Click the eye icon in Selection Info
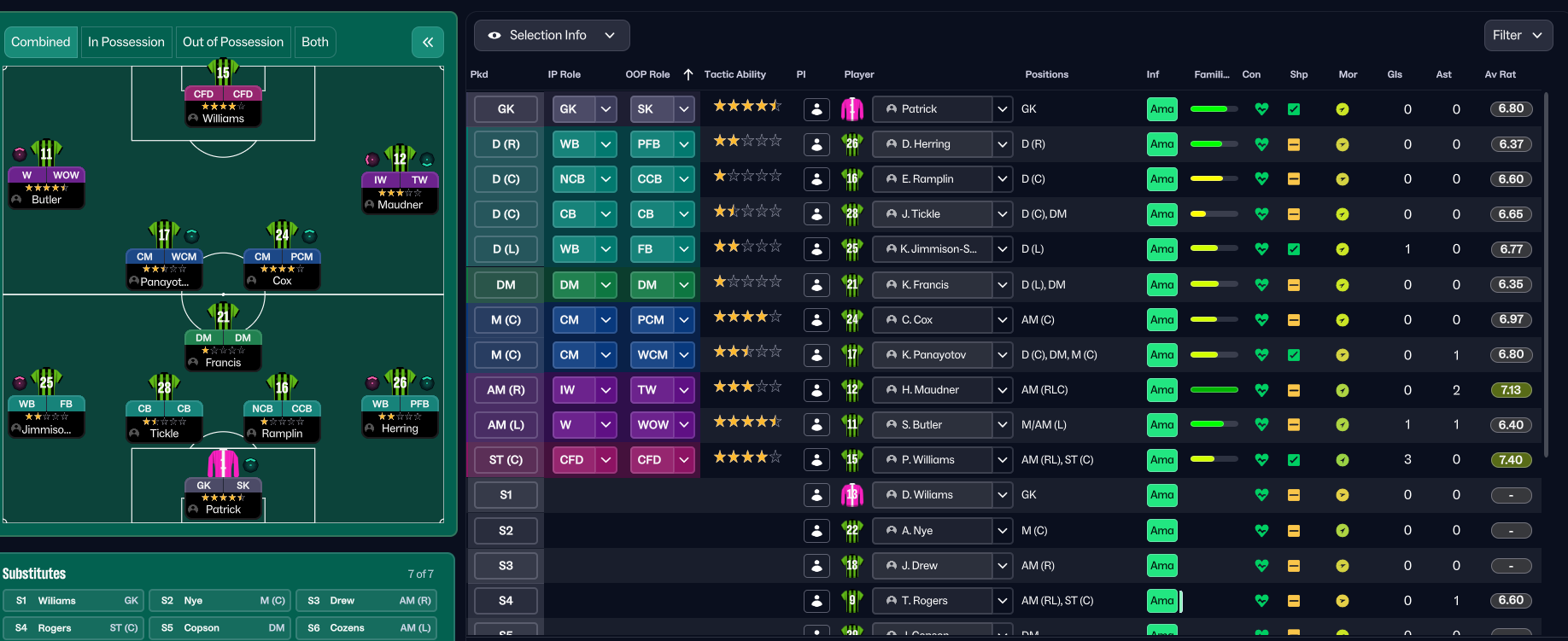The width and height of the screenshot is (1568, 641). (494, 36)
